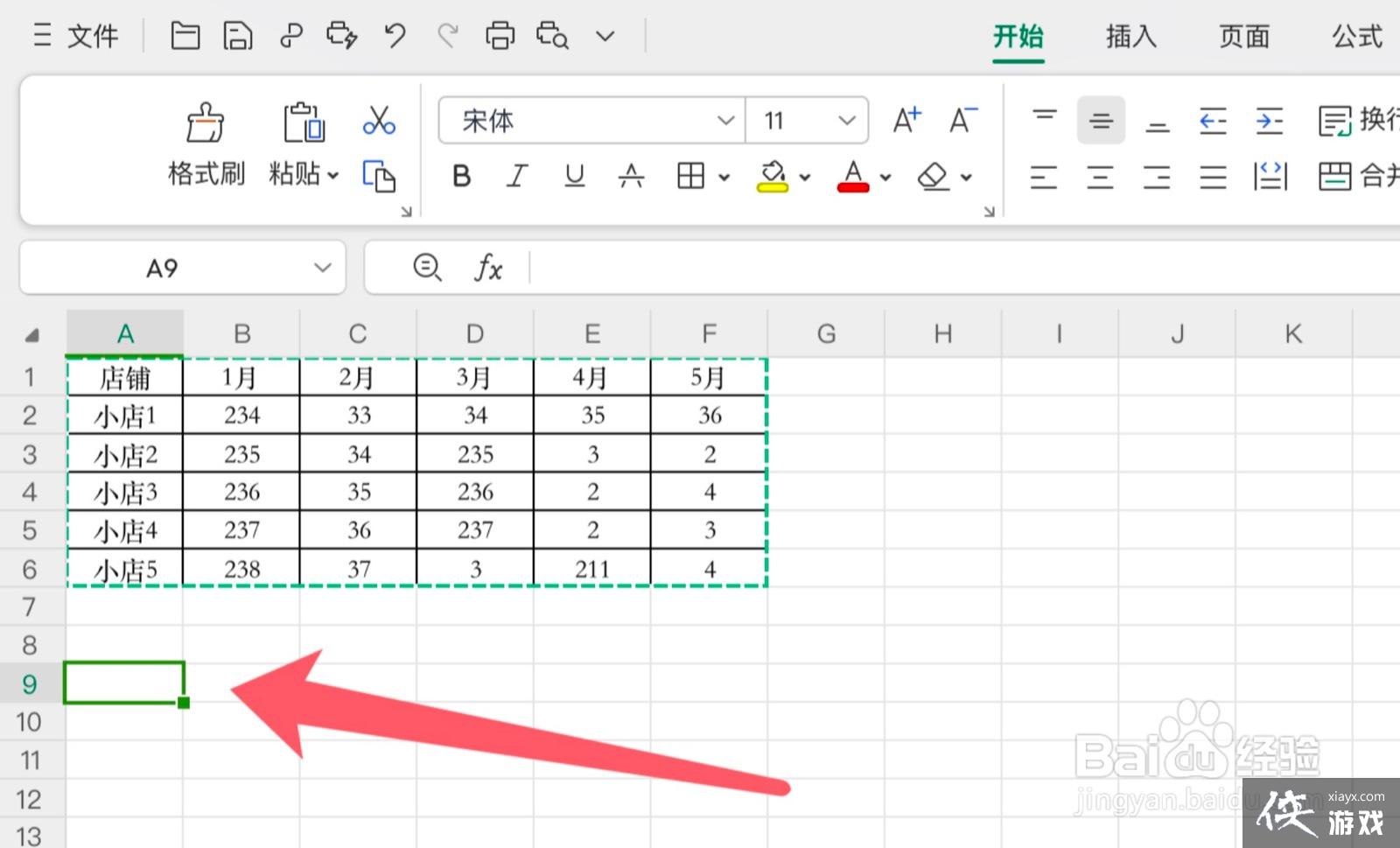Image resolution: width=1400 pixels, height=848 pixels.
Task: Click the redo arrow icon
Action: [448, 36]
